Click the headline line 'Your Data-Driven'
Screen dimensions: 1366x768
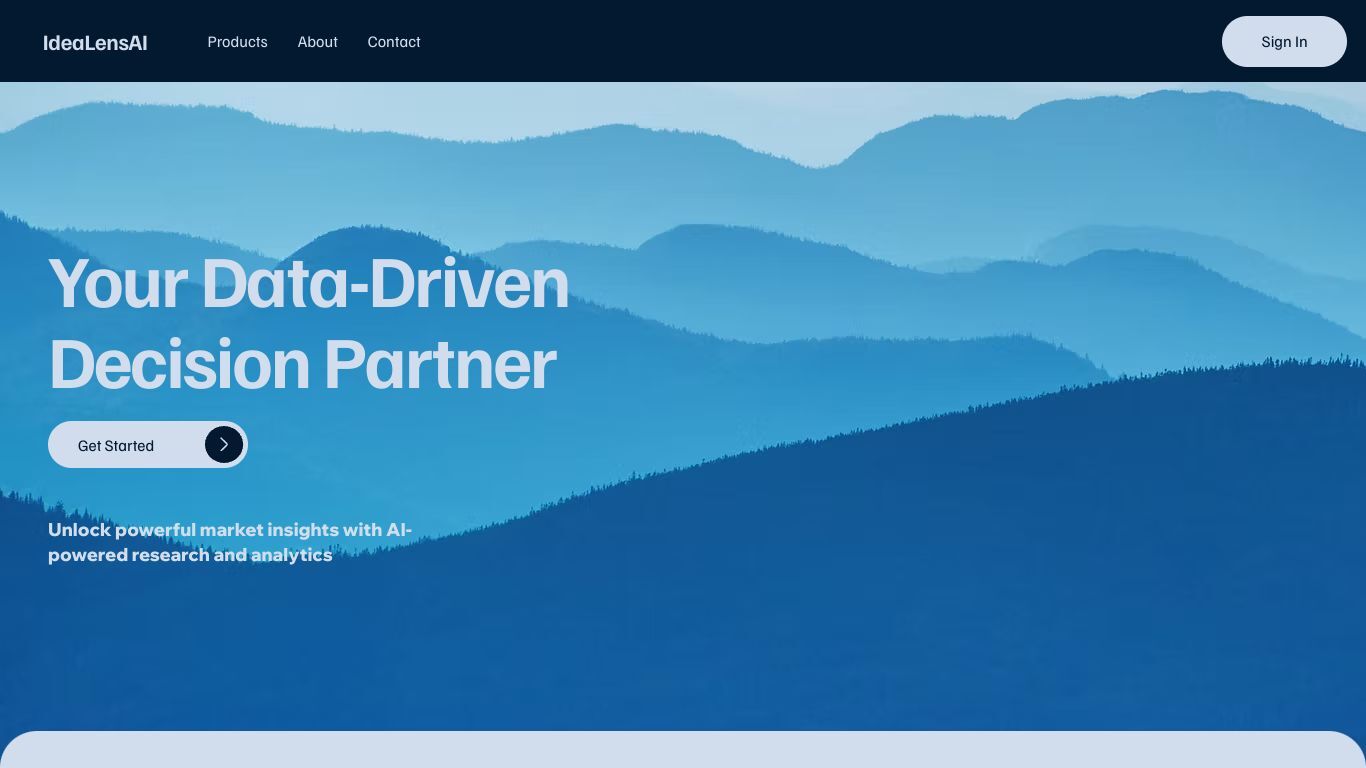[309, 283]
